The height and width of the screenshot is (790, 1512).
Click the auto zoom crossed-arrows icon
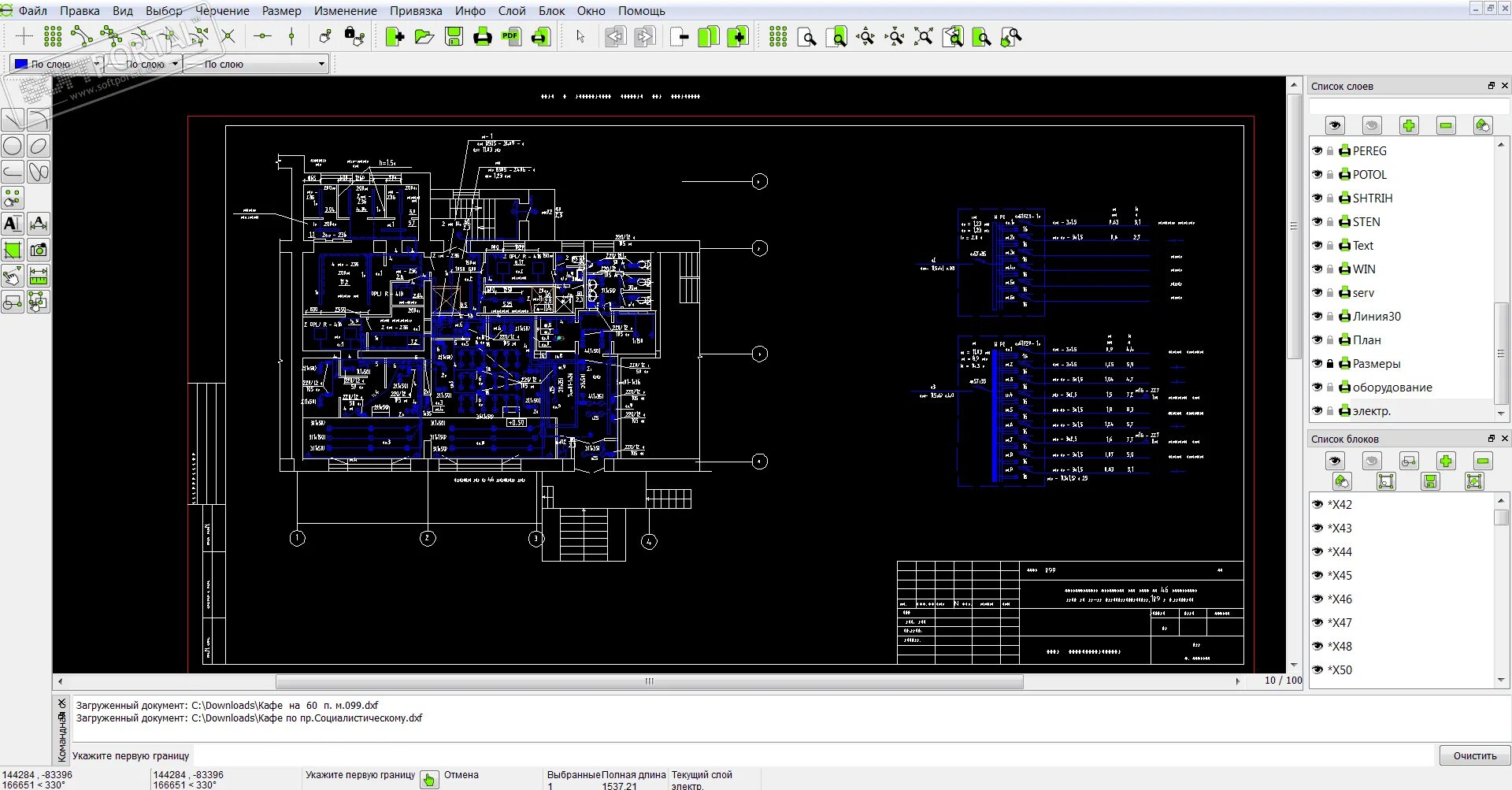[923, 36]
